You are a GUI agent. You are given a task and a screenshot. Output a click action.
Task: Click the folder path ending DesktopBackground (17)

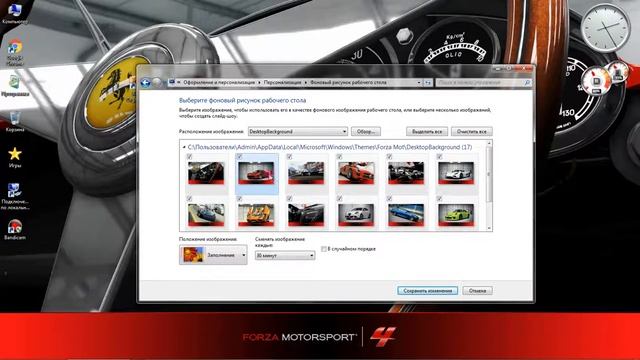click(330, 147)
